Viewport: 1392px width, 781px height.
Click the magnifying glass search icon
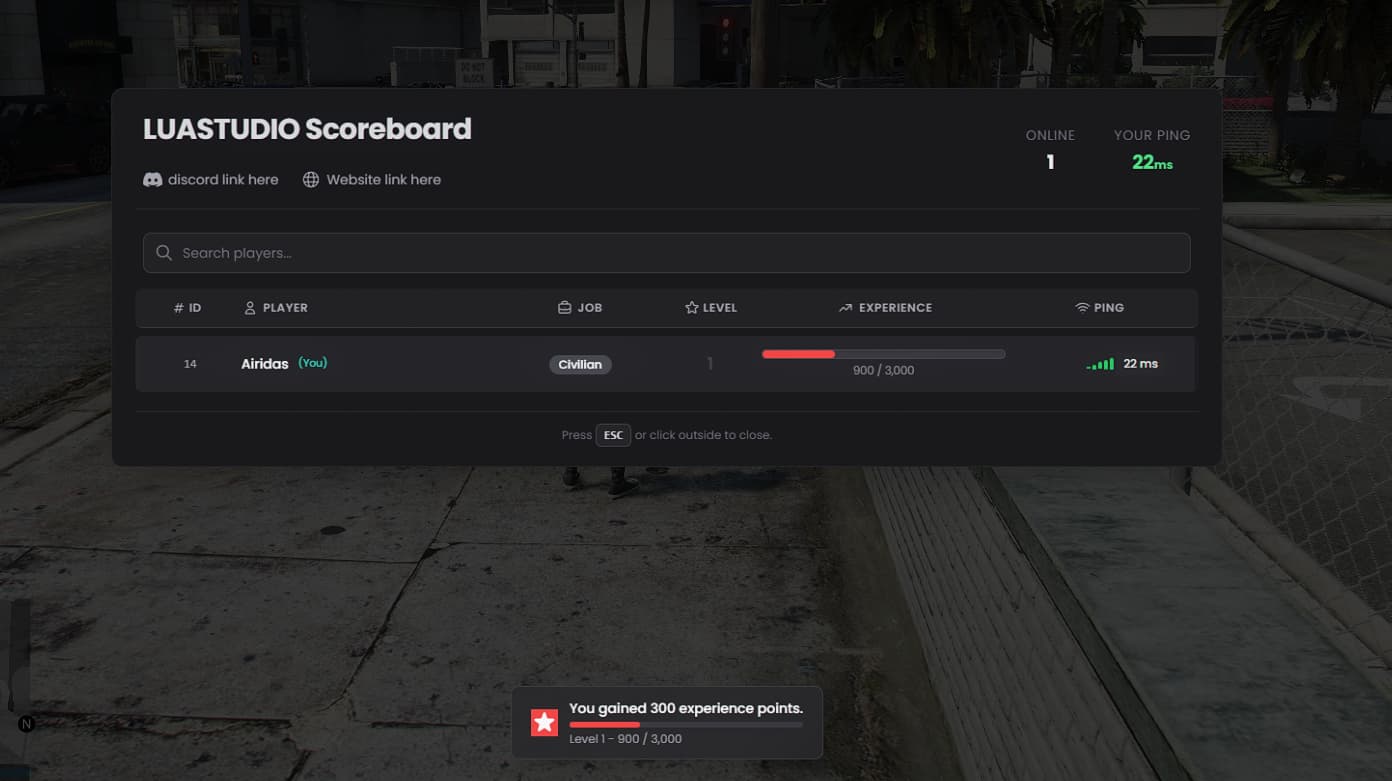point(164,252)
